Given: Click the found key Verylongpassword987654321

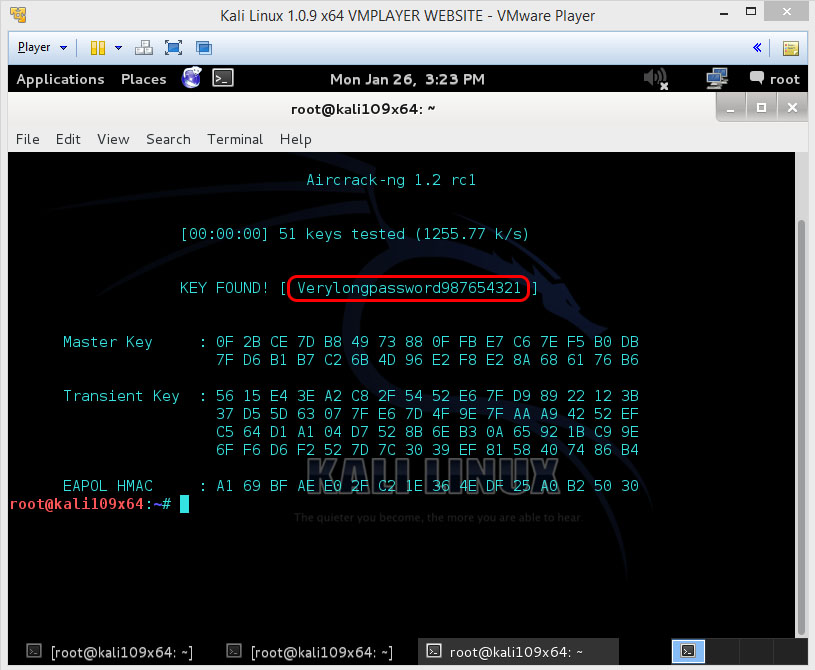Looking at the screenshot, I should tap(409, 287).
